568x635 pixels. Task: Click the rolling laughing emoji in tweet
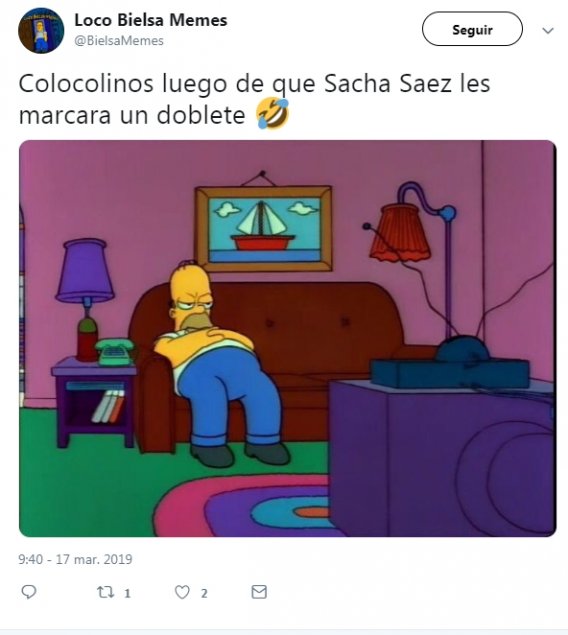(272, 113)
